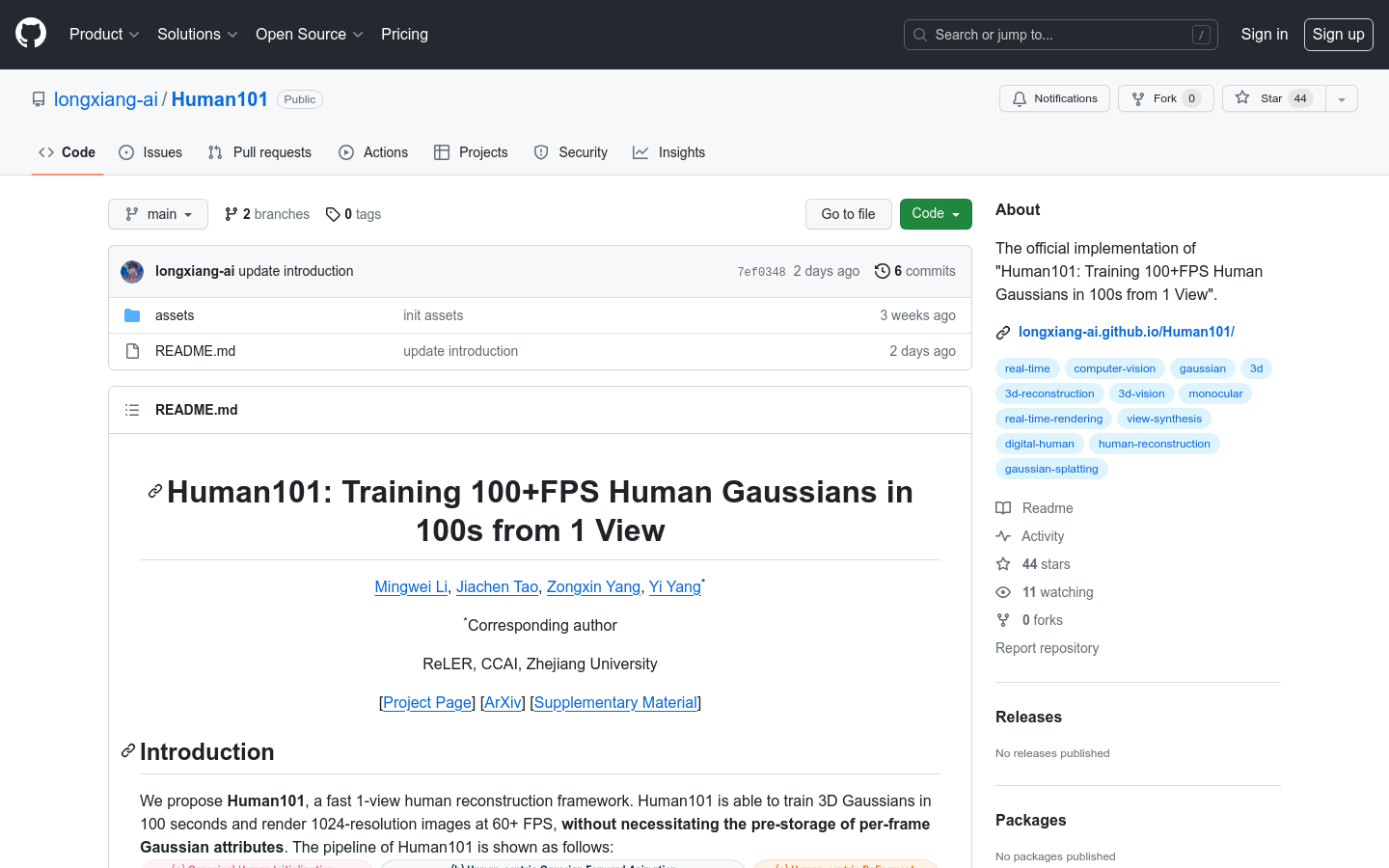
Task: Open the Releases heading link
Action: click(x=1028, y=717)
